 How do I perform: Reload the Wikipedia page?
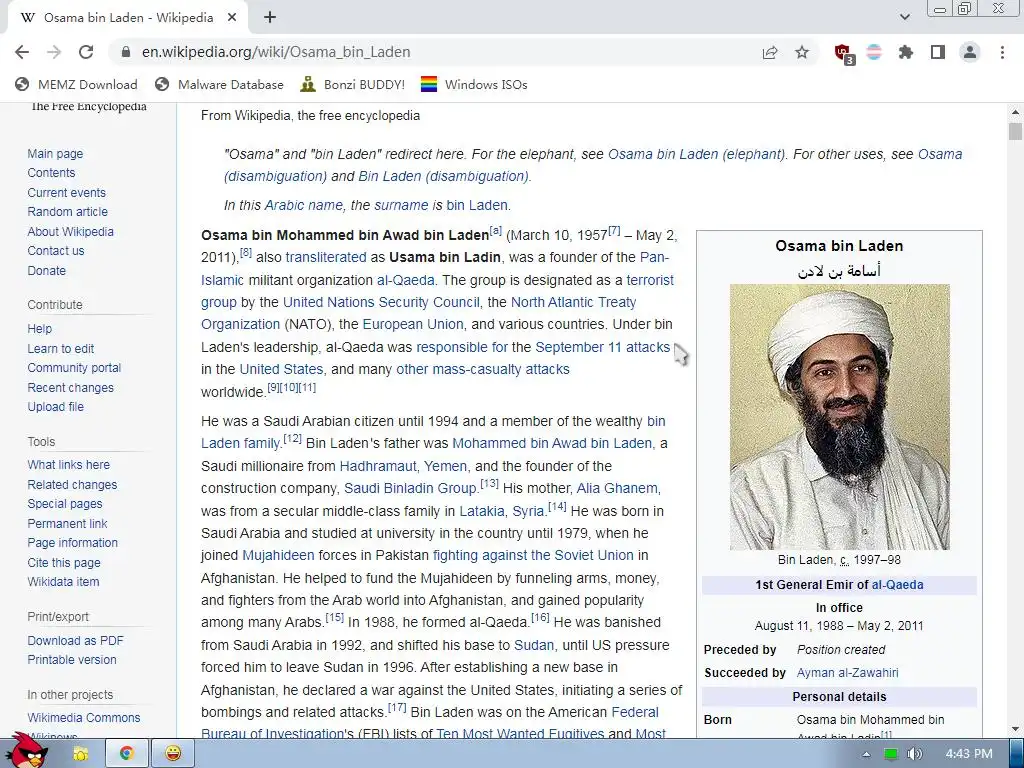86,52
